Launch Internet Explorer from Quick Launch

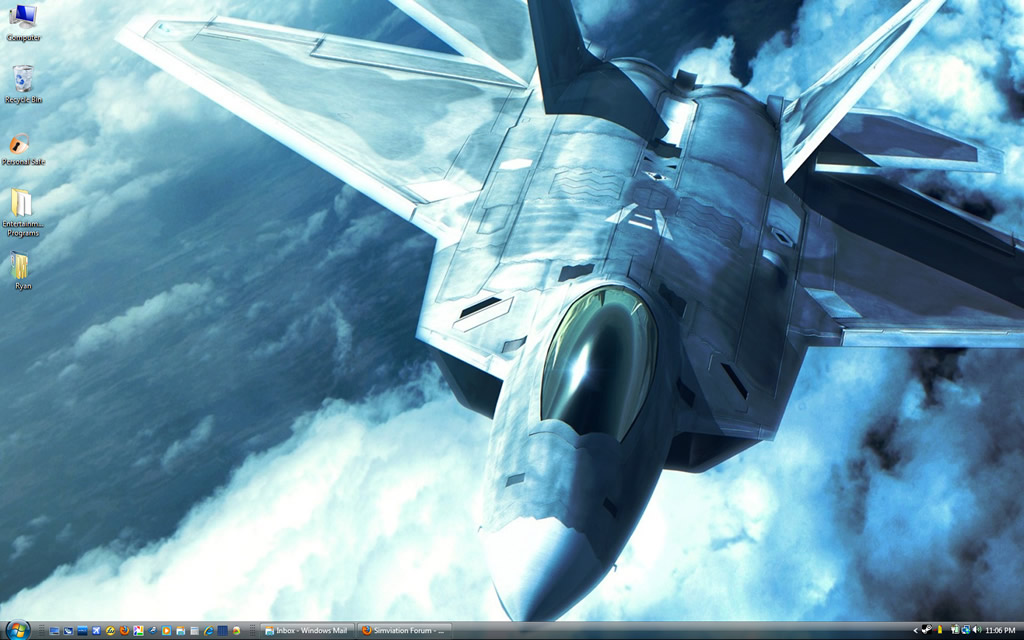(209, 630)
